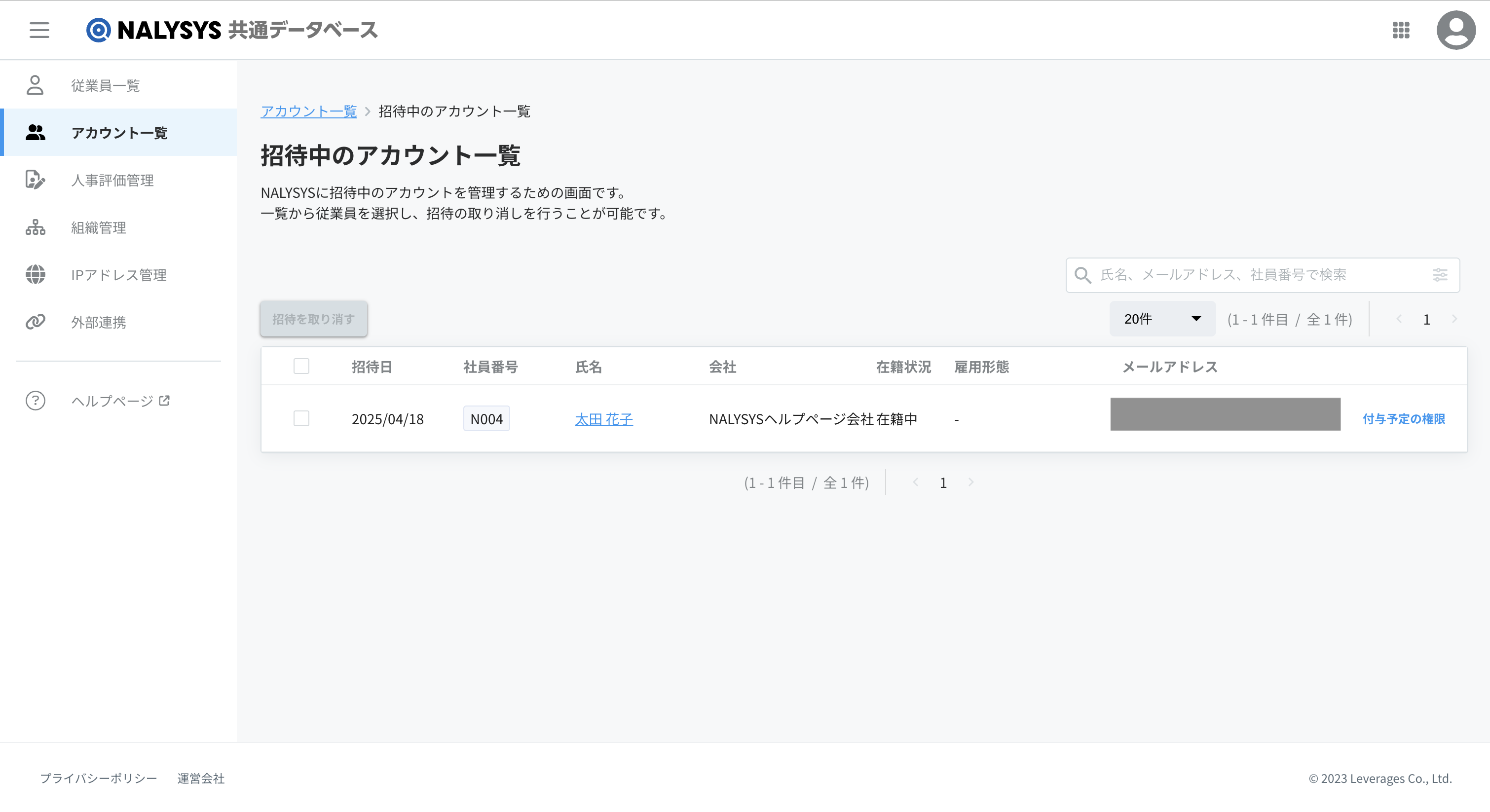Open the hamburger navigation menu
Screen dimensions: 1490x812
point(39,30)
